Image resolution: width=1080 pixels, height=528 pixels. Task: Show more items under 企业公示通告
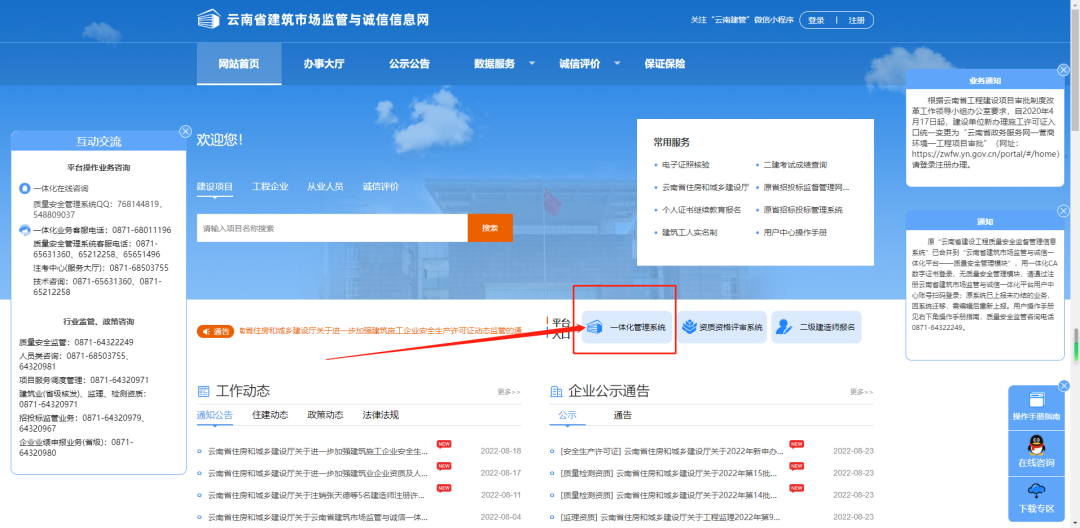[x=860, y=392]
